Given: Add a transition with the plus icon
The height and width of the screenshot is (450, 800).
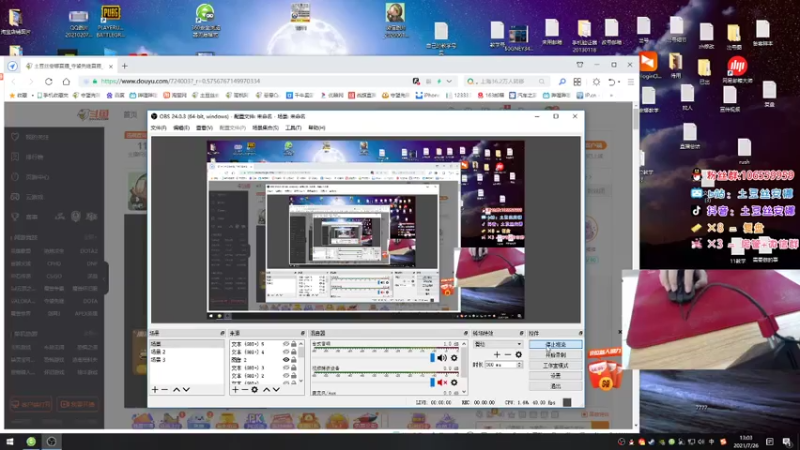Looking at the screenshot, I should point(497,355).
